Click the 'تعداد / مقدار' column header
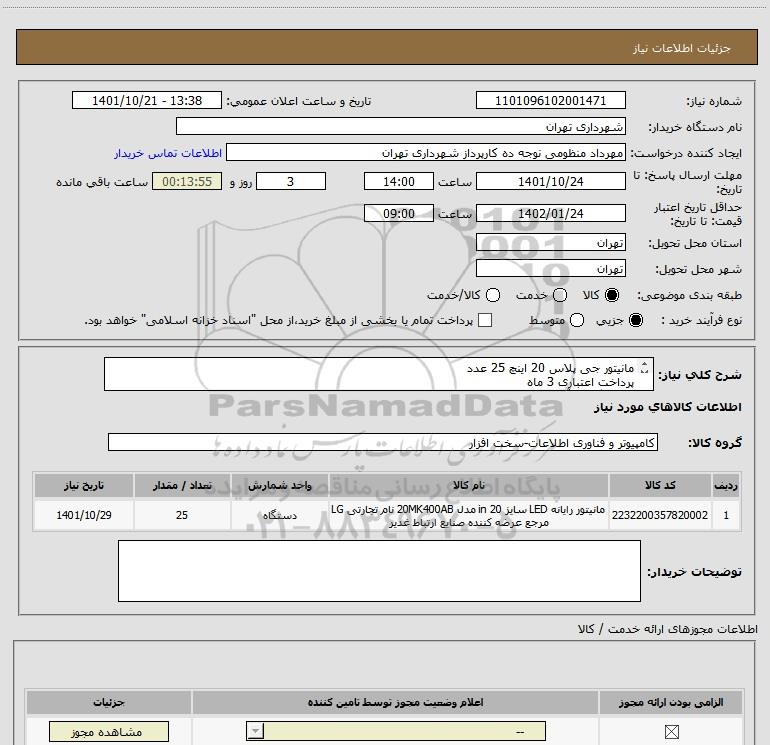 [182, 485]
